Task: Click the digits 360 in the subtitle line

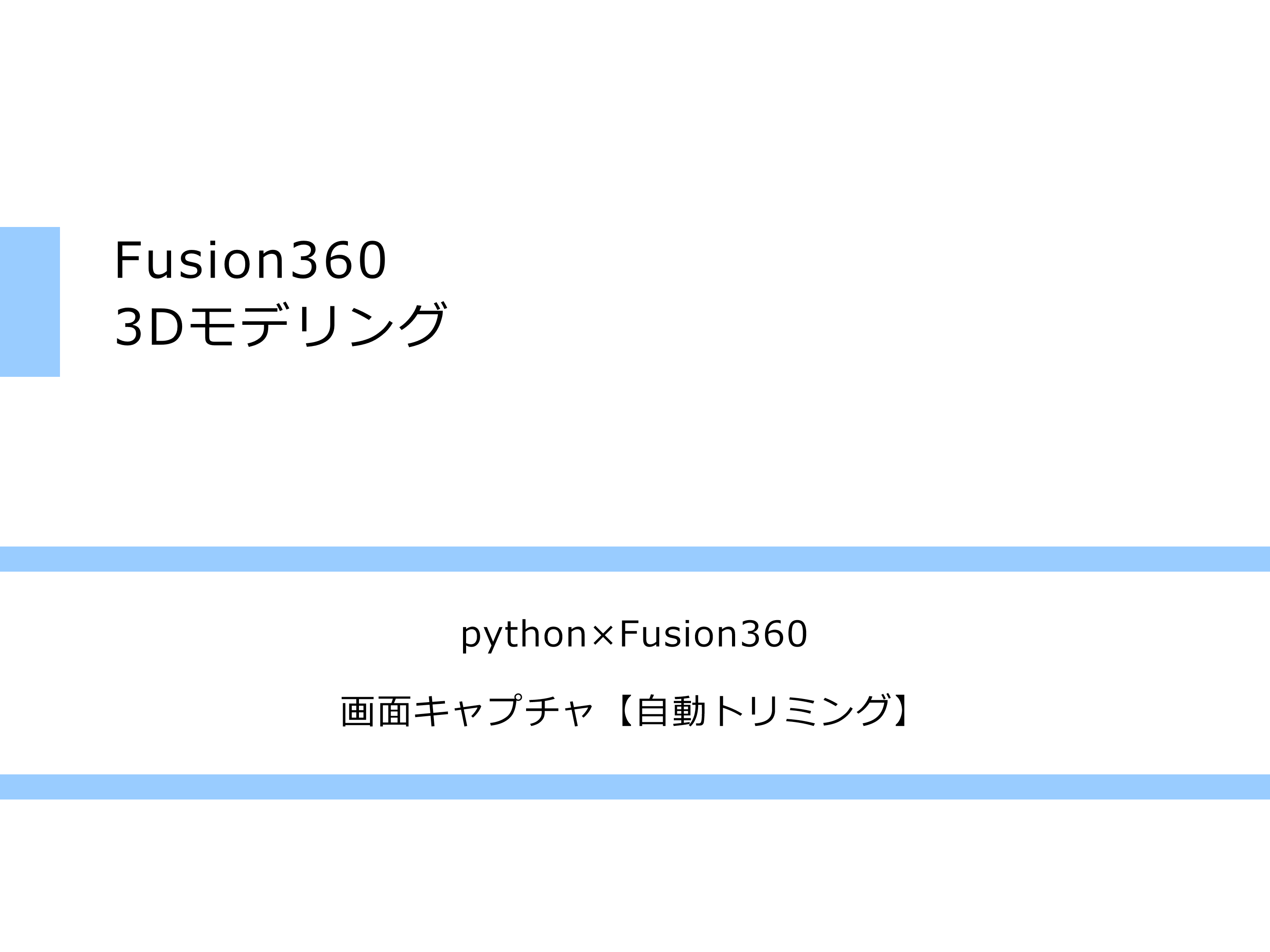Action: coord(773,634)
